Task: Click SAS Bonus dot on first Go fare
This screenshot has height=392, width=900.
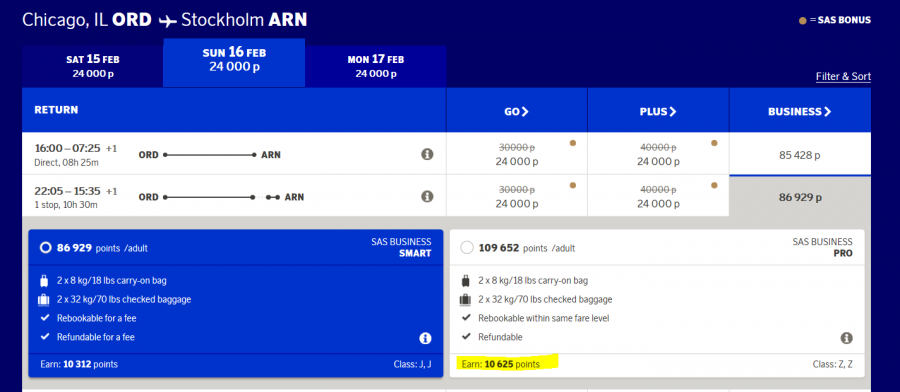Action: pyautogui.click(x=572, y=143)
